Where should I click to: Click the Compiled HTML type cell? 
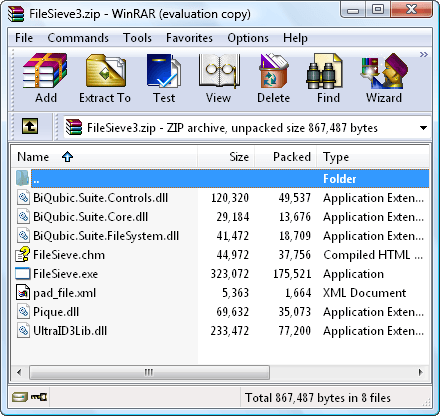pos(373,255)
